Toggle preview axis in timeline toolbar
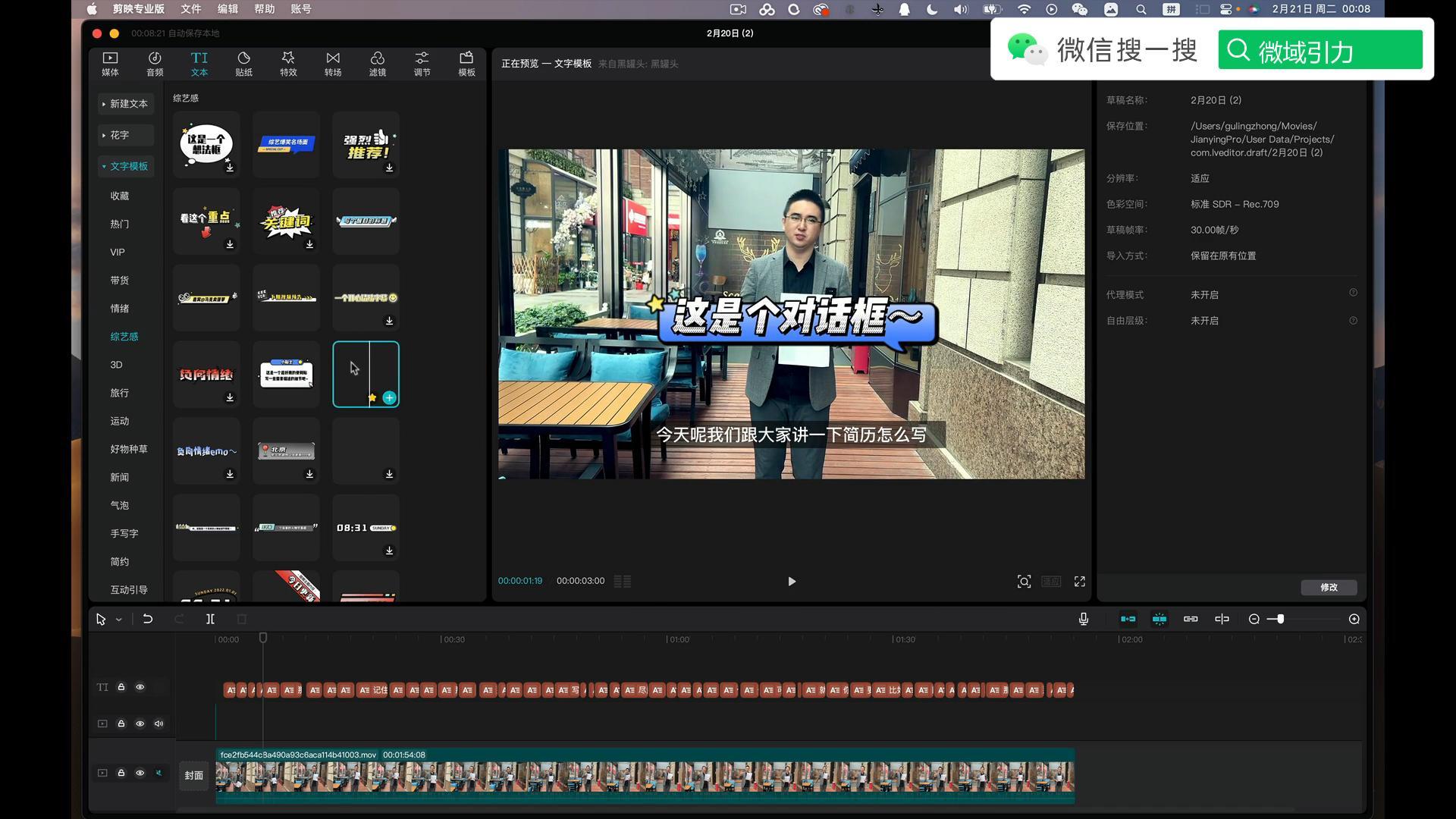This screenshot has height=819, width=1456. 1222,619
